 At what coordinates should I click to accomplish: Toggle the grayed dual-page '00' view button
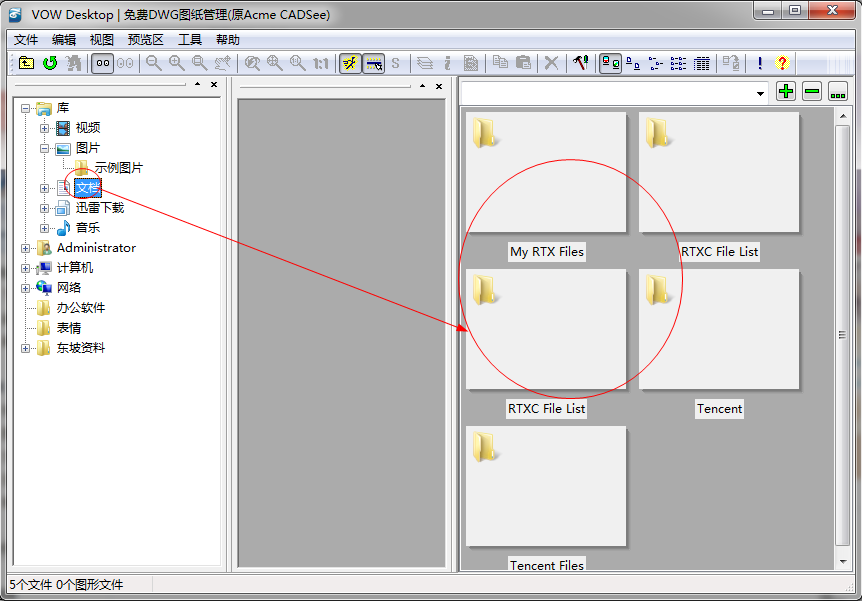click(125, 63)
